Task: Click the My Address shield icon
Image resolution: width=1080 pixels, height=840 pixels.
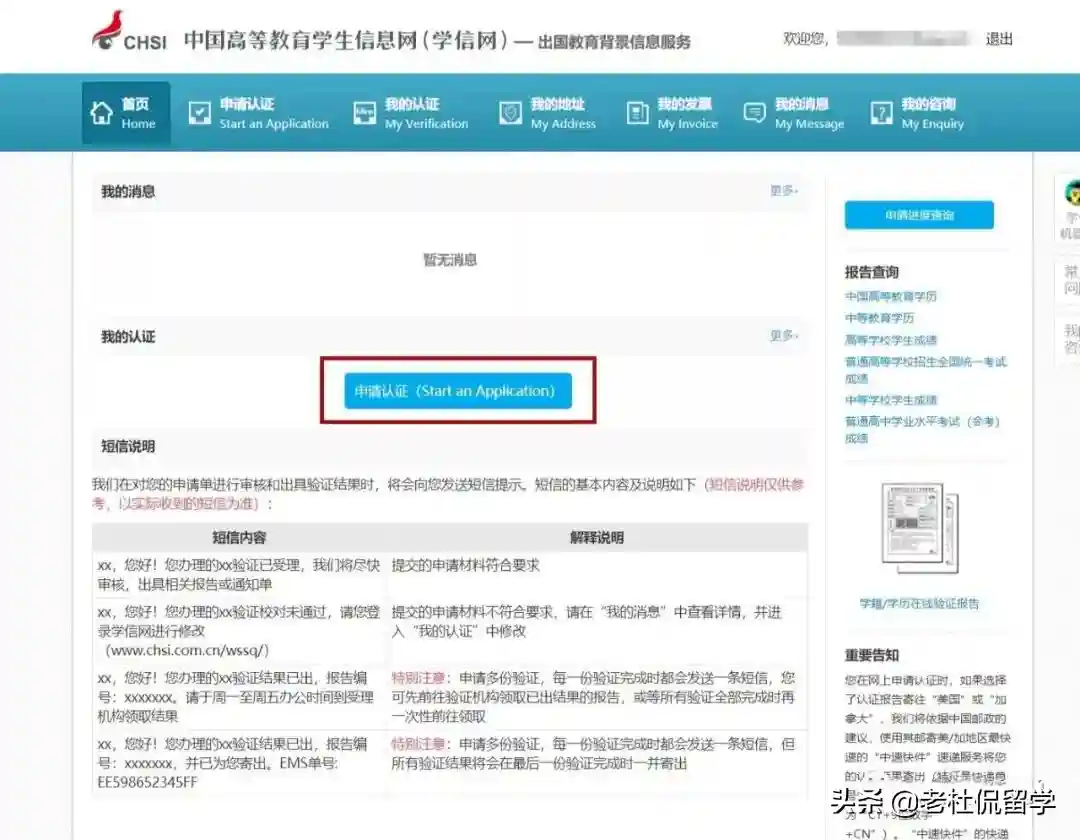Action: click(510, 113)
